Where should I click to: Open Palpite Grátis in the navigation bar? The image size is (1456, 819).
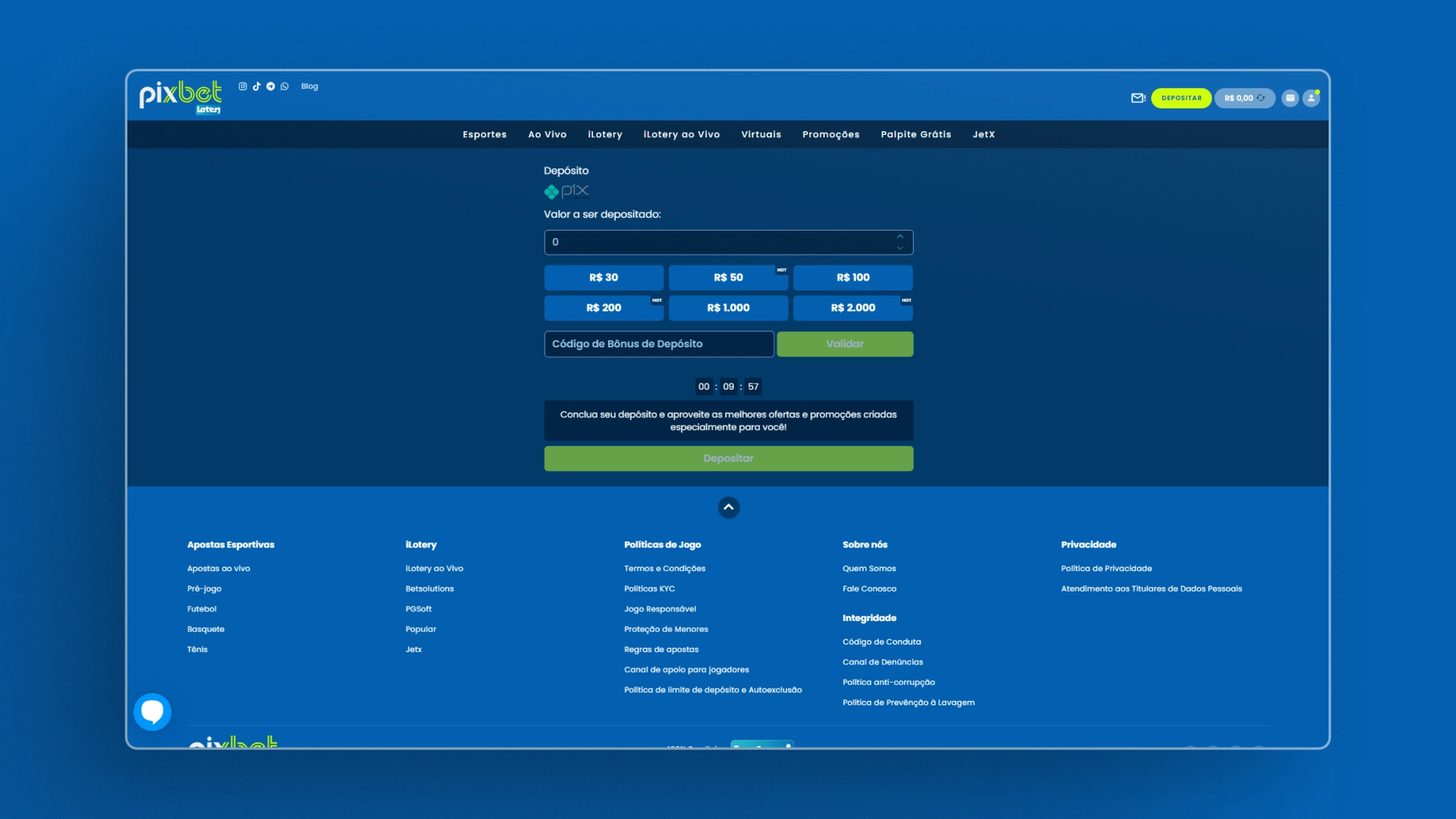click(x=916, y=134)
